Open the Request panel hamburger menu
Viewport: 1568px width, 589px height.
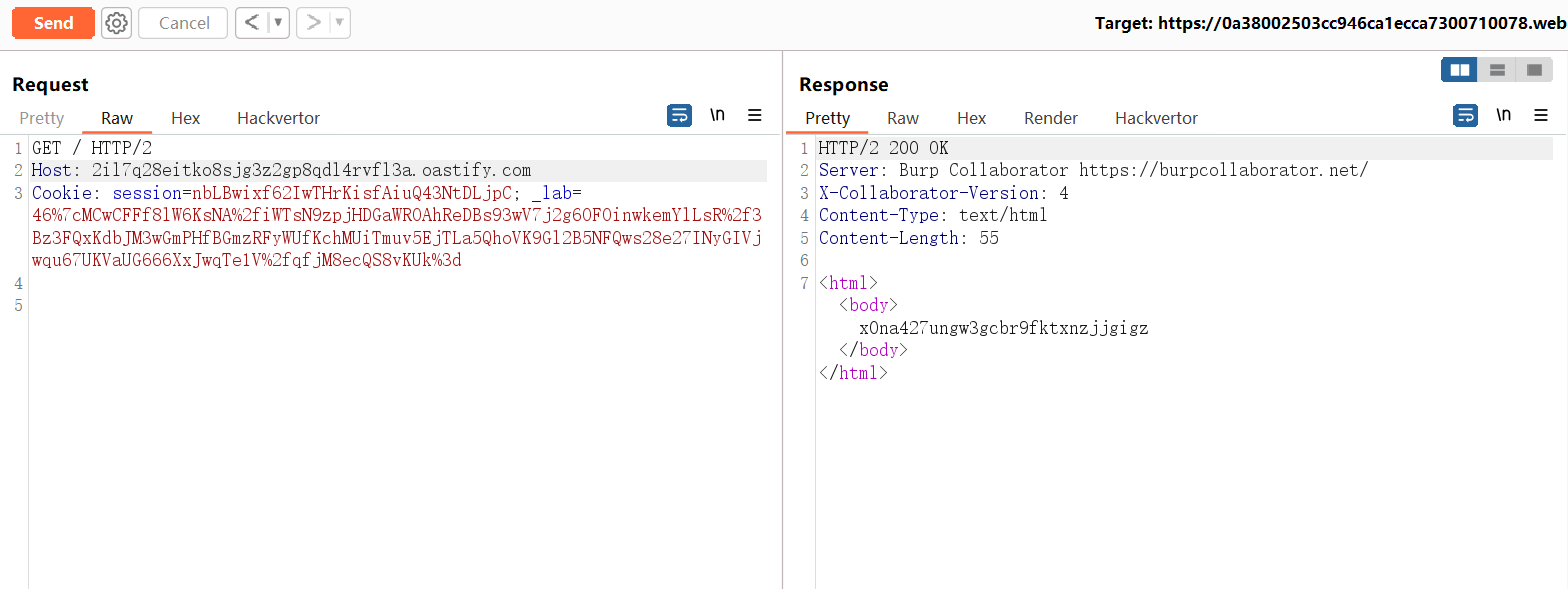[x=755, y=115]
